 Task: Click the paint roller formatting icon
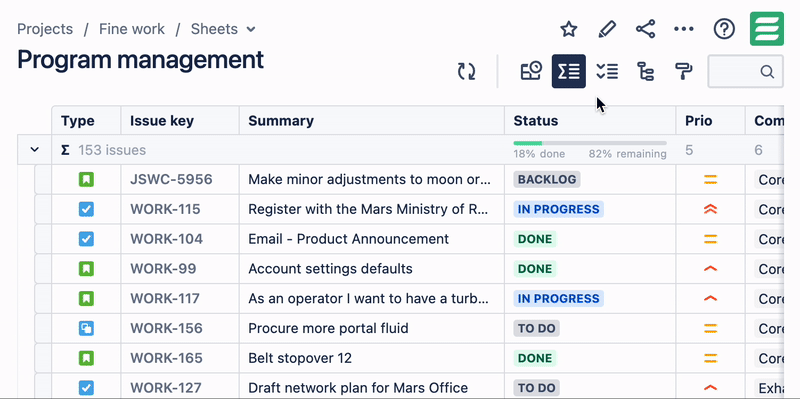point(683,71)
